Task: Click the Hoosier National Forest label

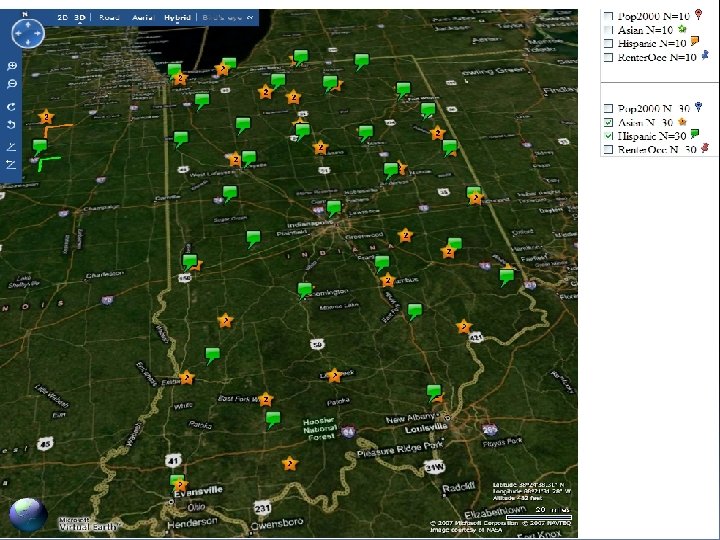Action: (x=320, y=429)
